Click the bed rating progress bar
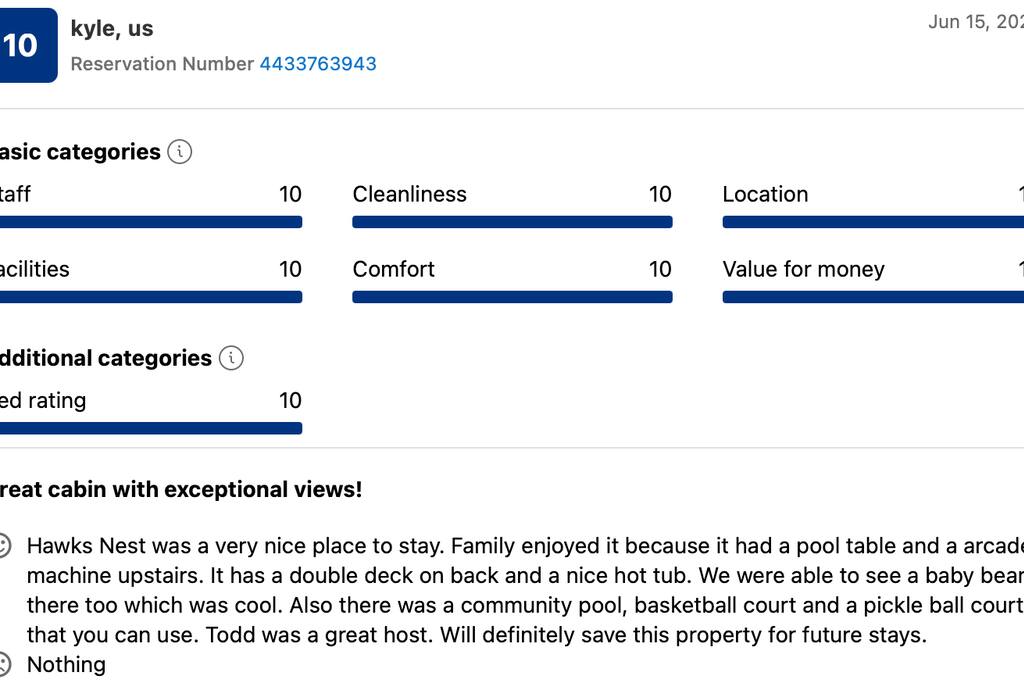1024x683 pixels. point(150,428)
